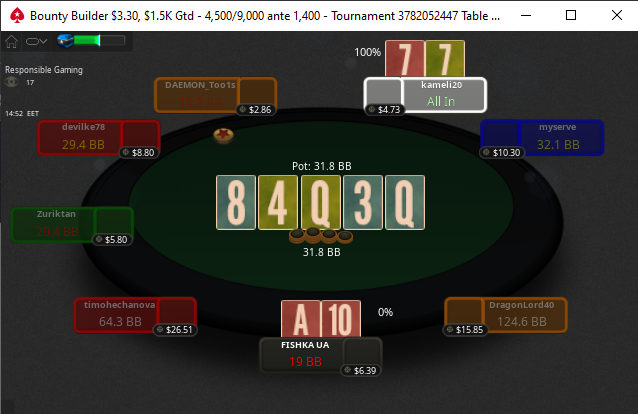
Task: Click DAEMON_Too1s bounty $2.86 badge
Action: click(256, 110)
